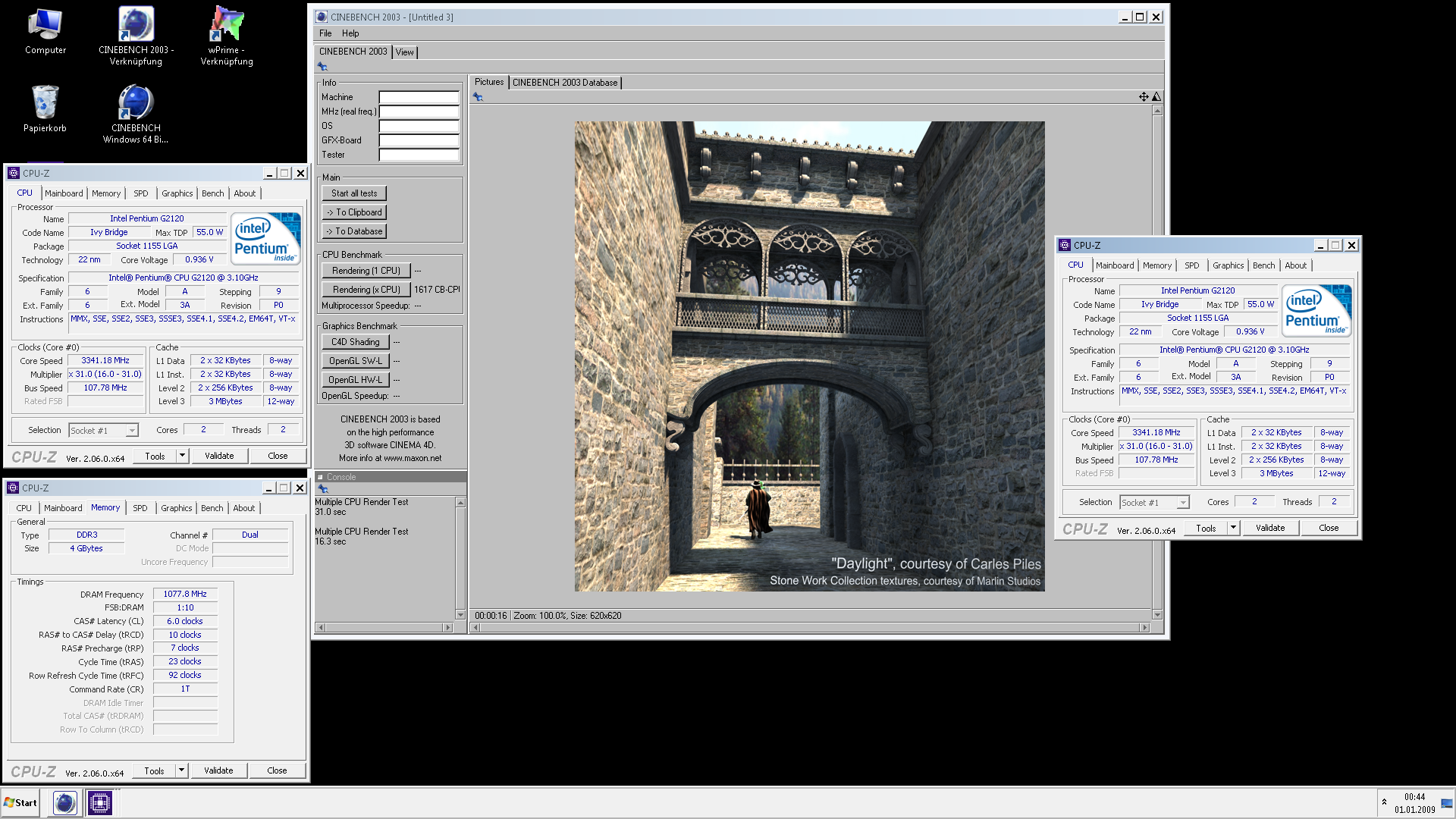The height and width of the screenshot is (819, 1456).
Task: Click DRAM Frequency value 1077.8 MHz
Action: click(x=185, y=594)
